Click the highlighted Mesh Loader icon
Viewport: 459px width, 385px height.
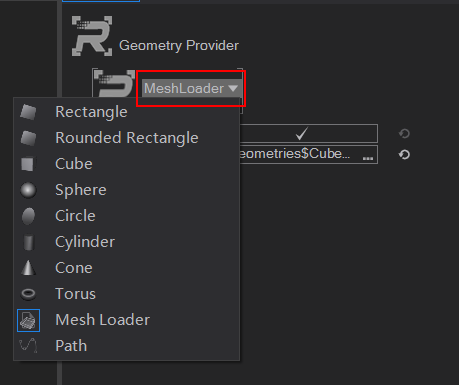[28, 320]
